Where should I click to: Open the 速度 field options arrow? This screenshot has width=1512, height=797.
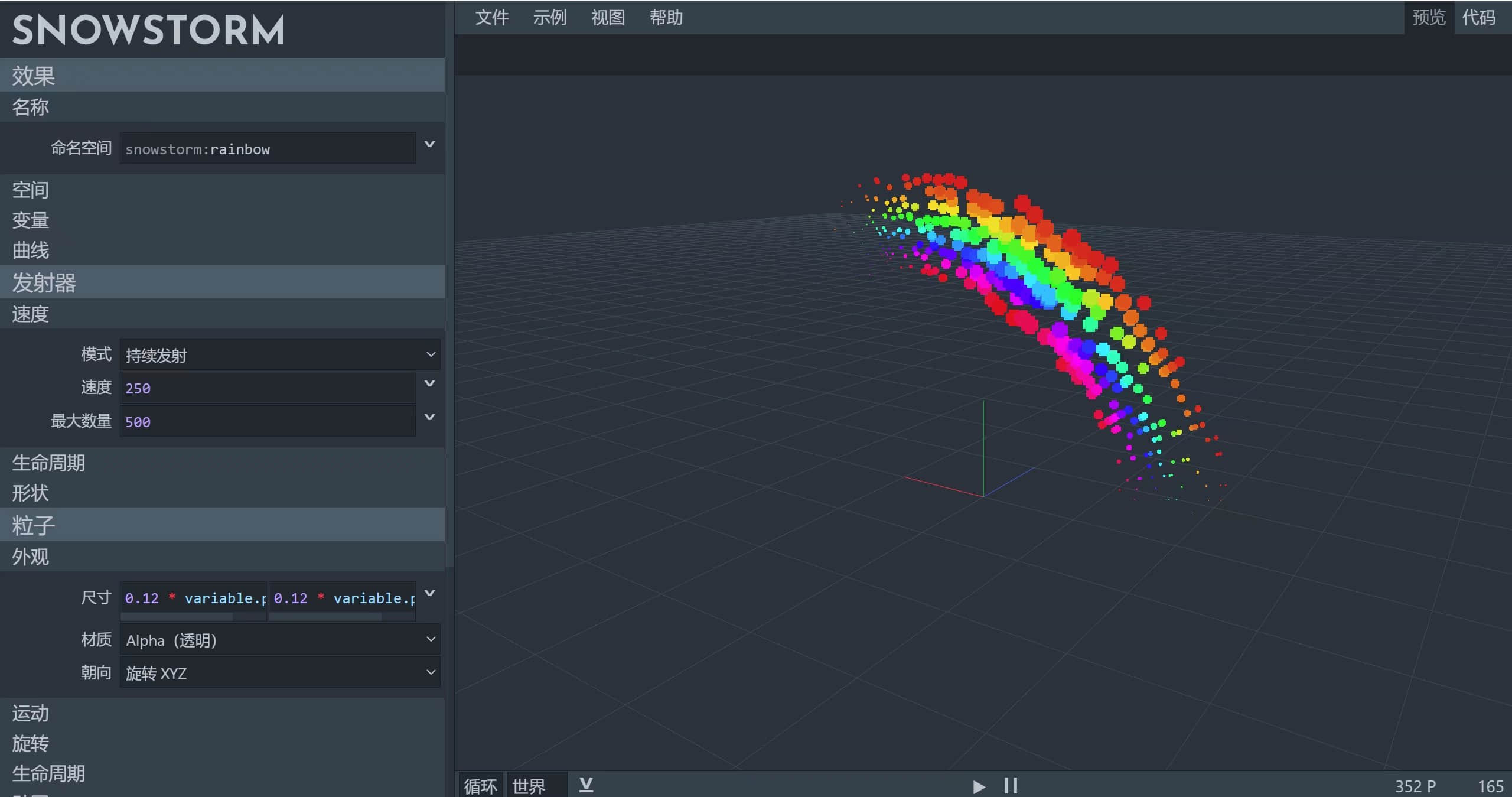click(x=430, y=384)
